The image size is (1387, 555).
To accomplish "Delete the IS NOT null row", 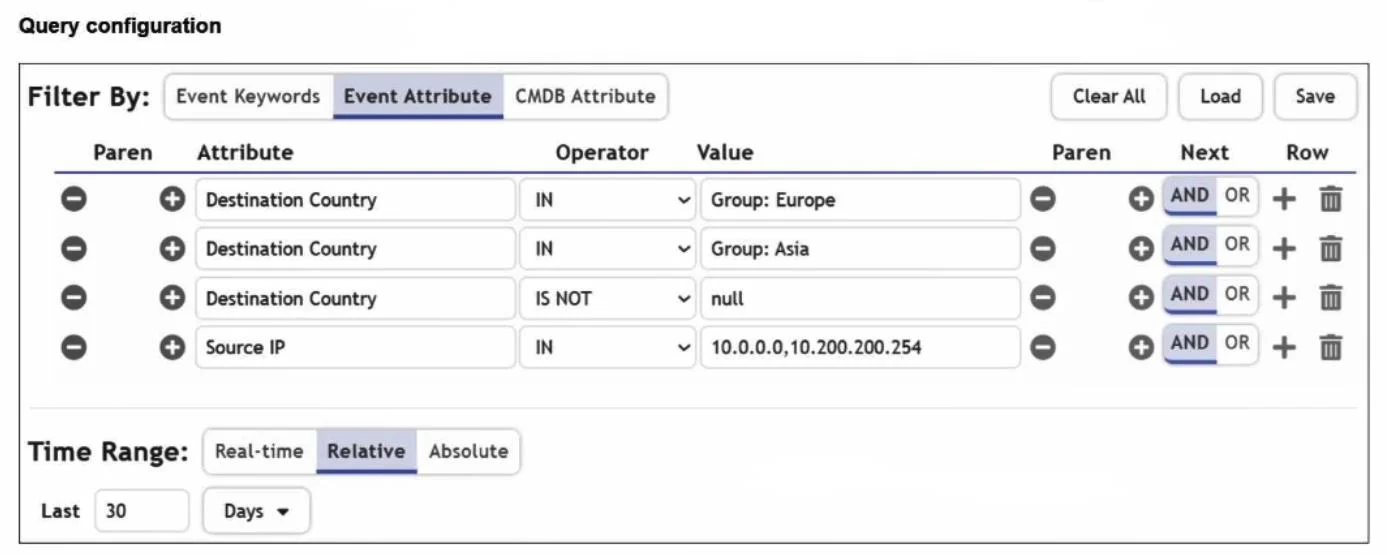I will 1330,298.
